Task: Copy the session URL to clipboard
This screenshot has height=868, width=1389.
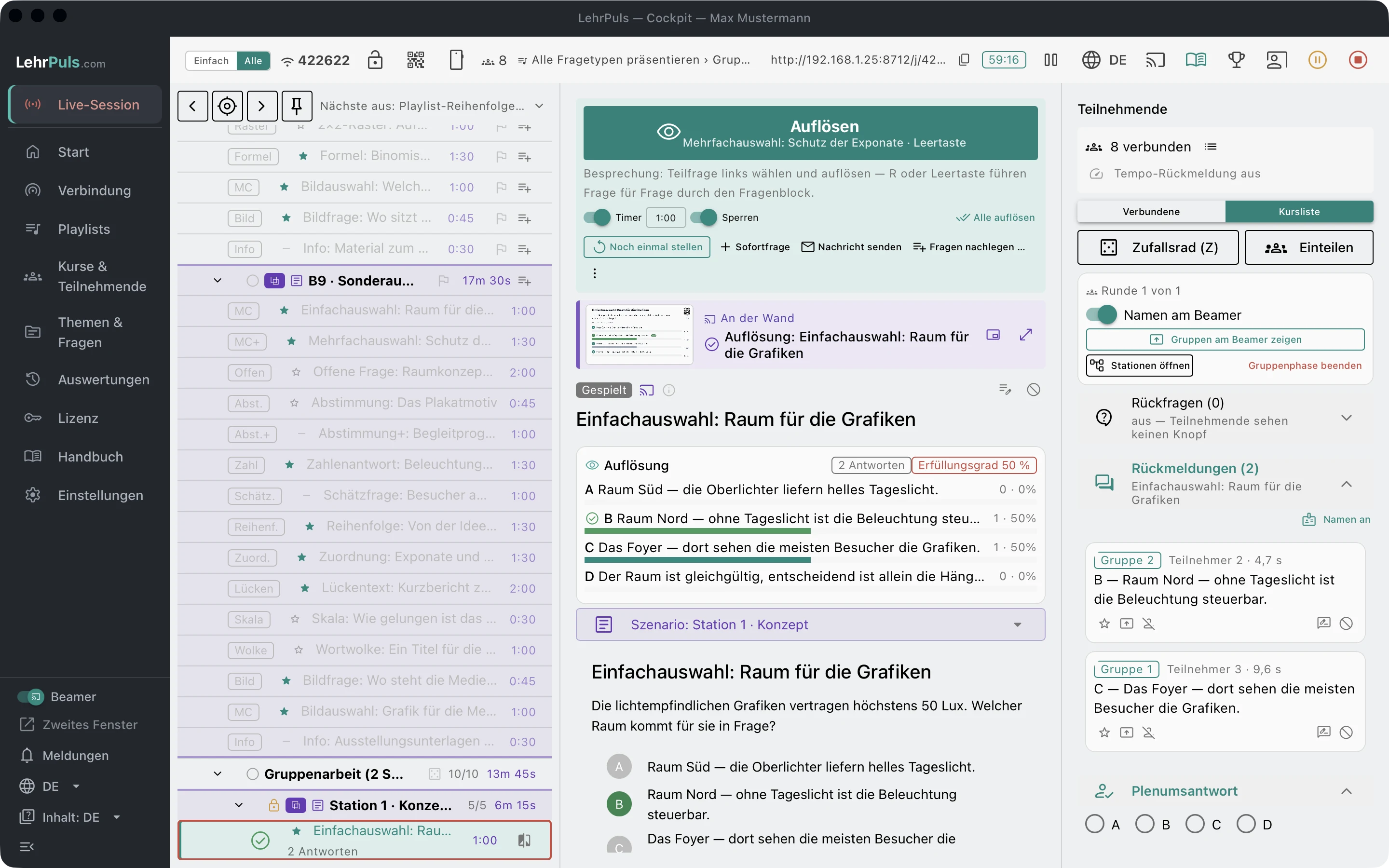Action: click(964, 60)
